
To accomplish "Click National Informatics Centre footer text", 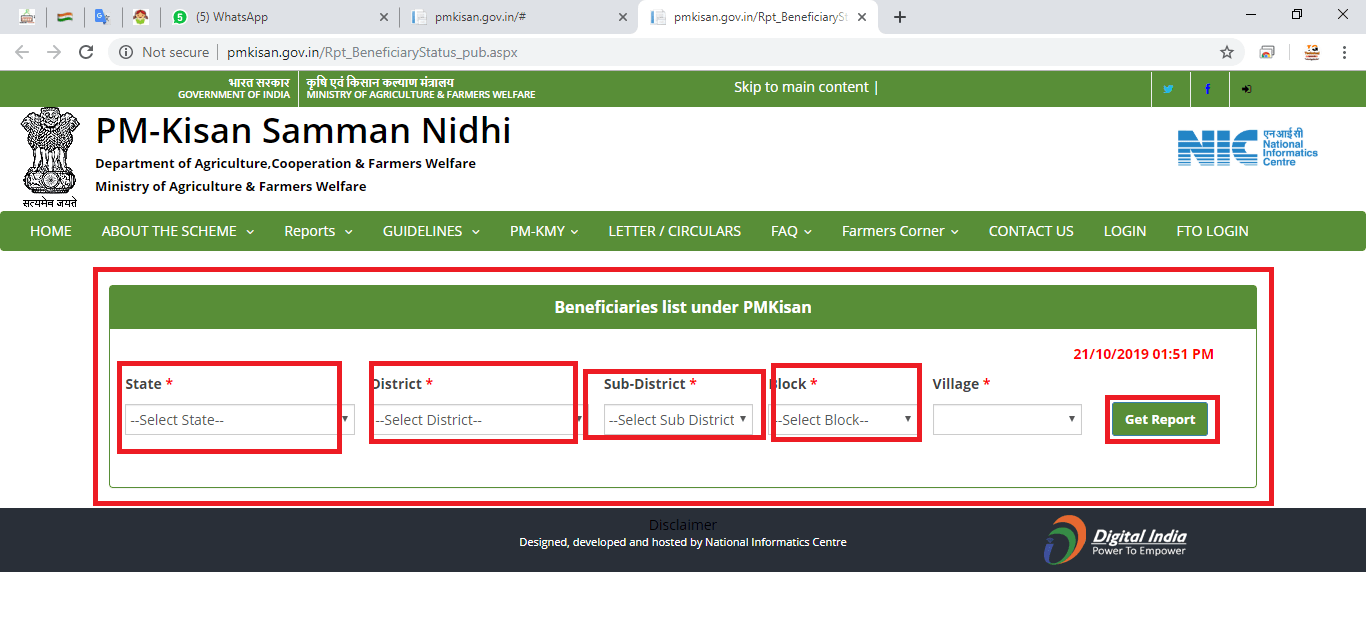I will (776, 542).
